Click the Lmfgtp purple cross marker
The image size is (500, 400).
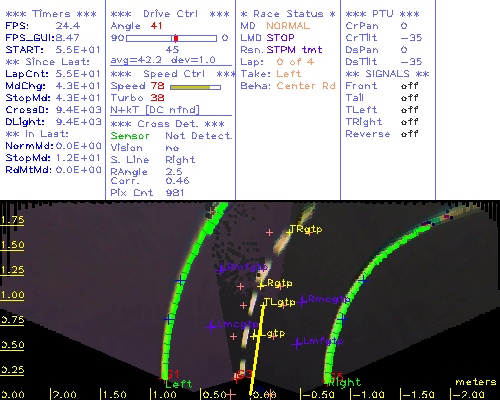click(297, 343)
